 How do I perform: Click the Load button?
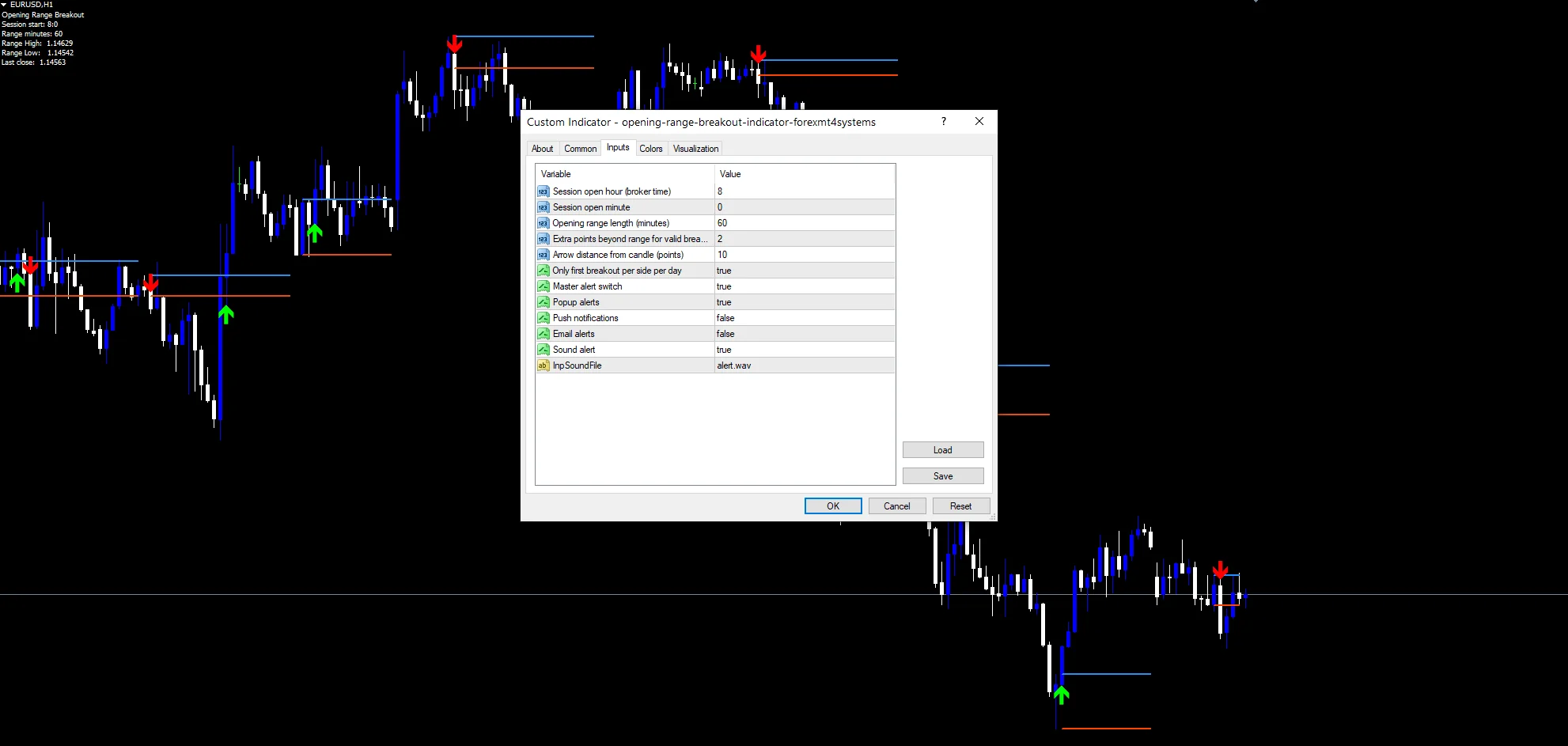(943, 450)
